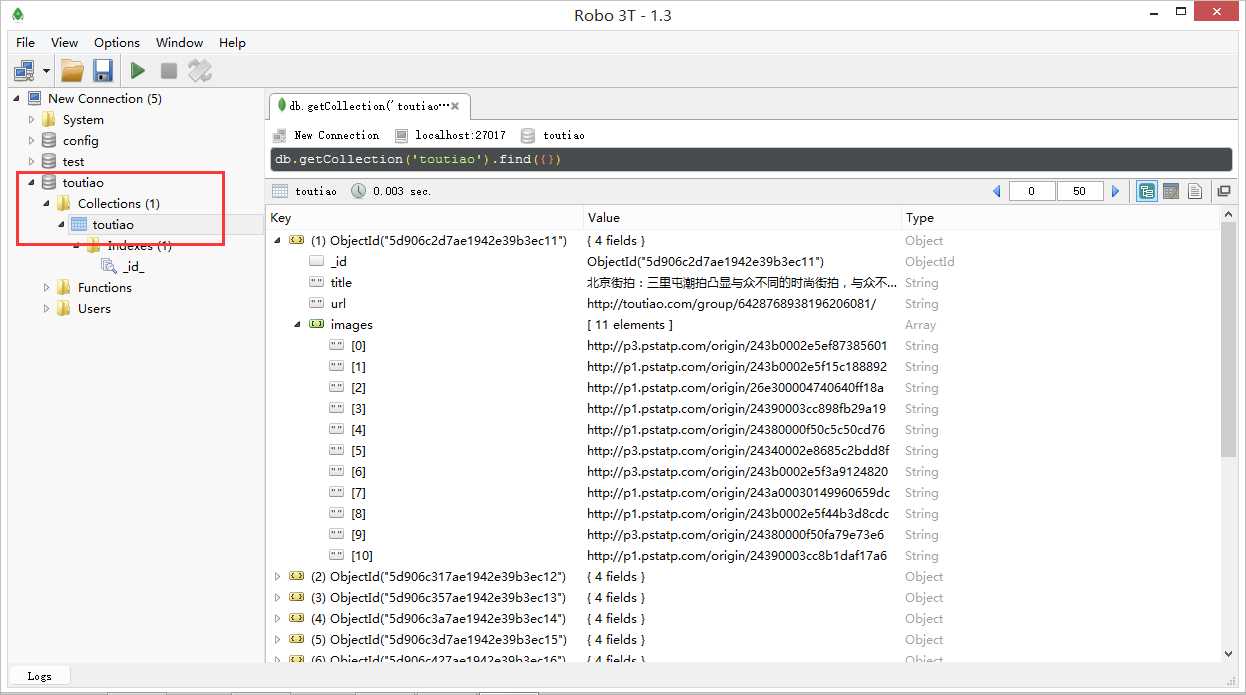Expand the config database
The image size is (1246, 695).
(31, 140)
